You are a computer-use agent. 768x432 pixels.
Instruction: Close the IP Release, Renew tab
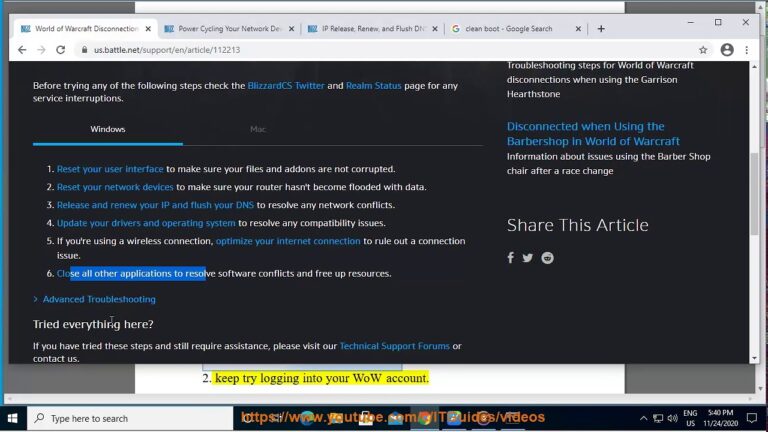click(x=435, y=29)
